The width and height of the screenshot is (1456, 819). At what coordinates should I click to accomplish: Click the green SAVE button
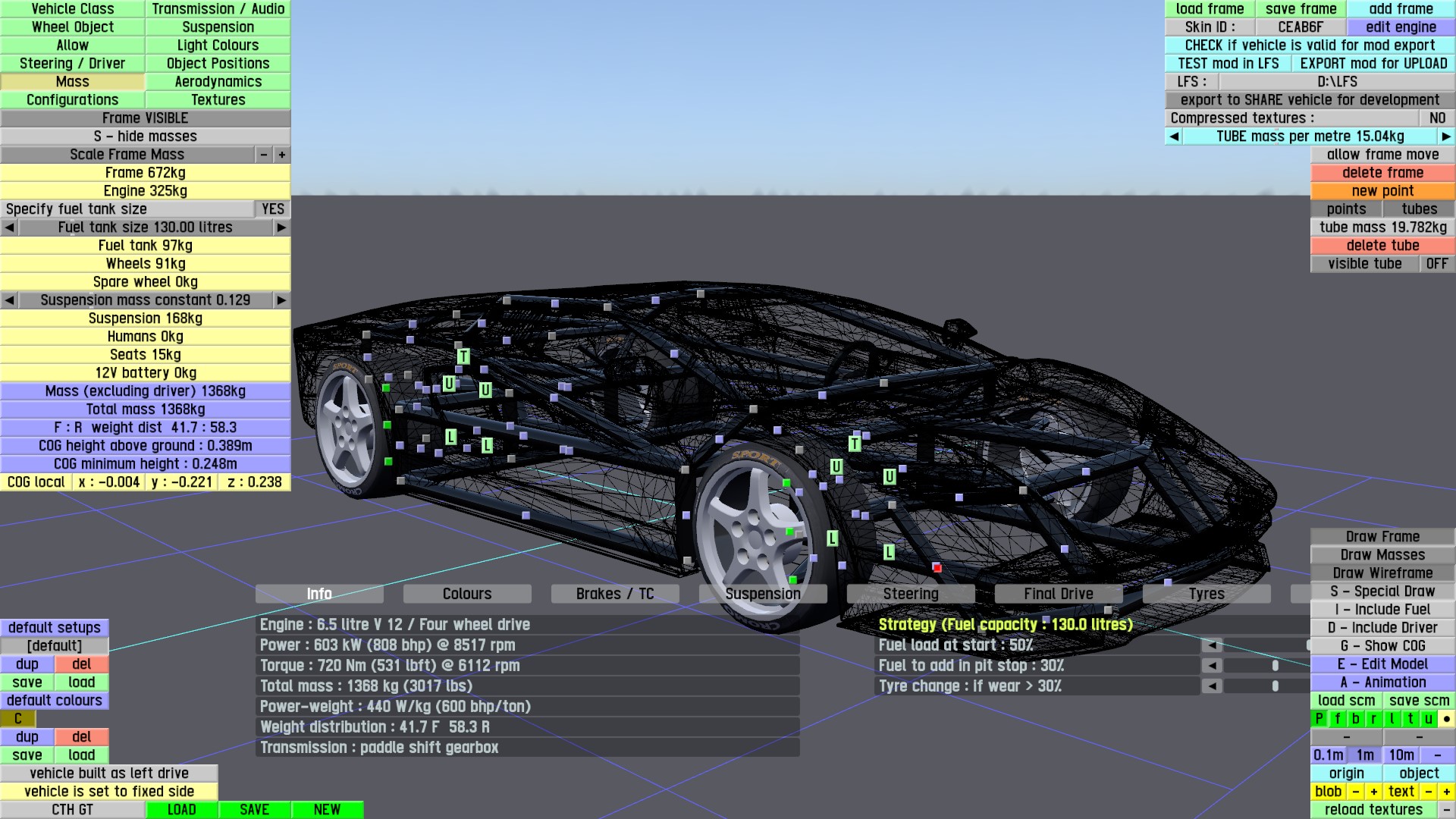[254, 810]
